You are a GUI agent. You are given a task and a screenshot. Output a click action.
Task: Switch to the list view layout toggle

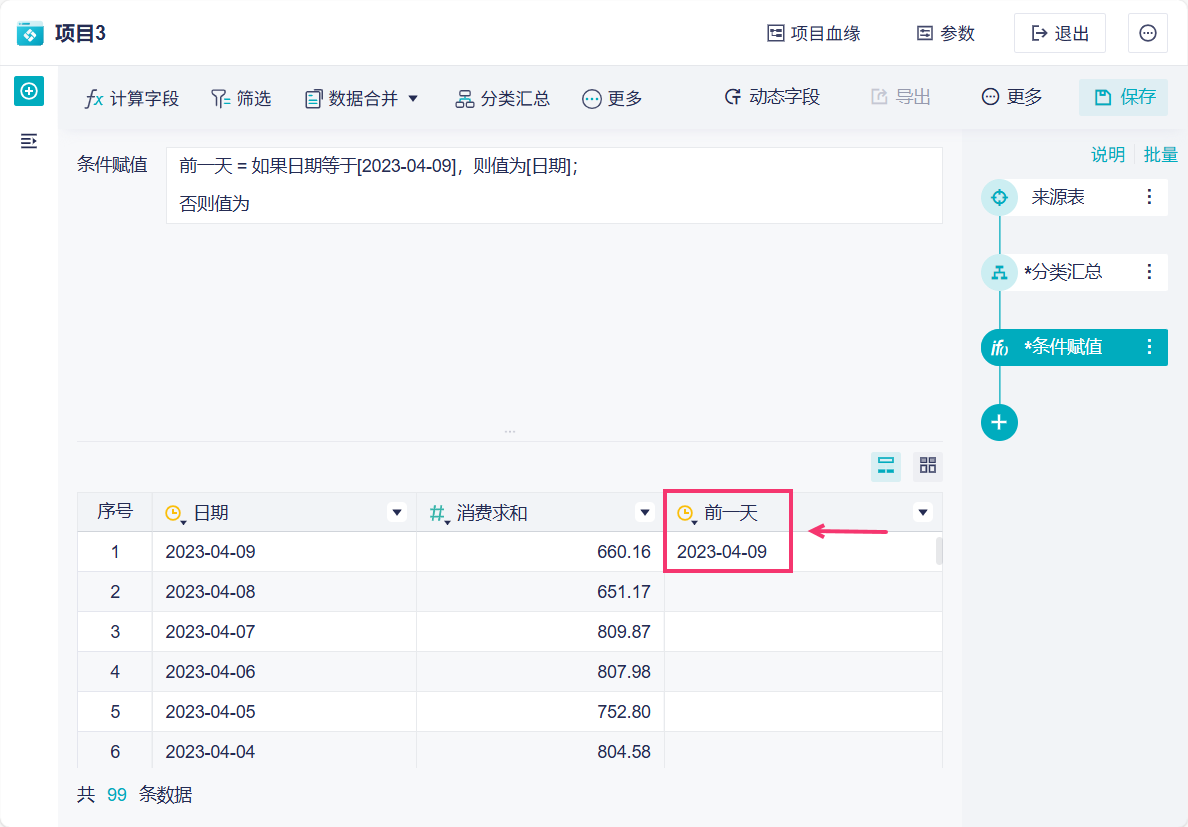pos(886,466)
